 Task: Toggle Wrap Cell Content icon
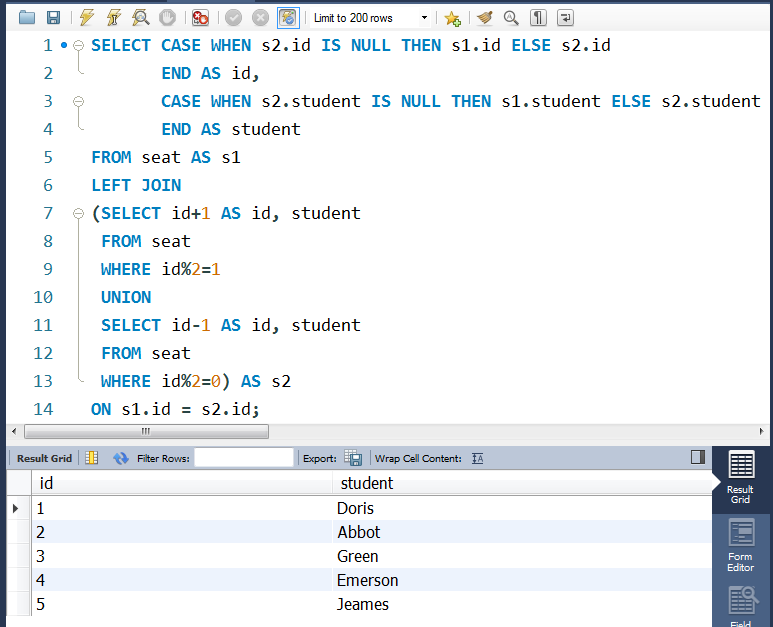(477, 458)
